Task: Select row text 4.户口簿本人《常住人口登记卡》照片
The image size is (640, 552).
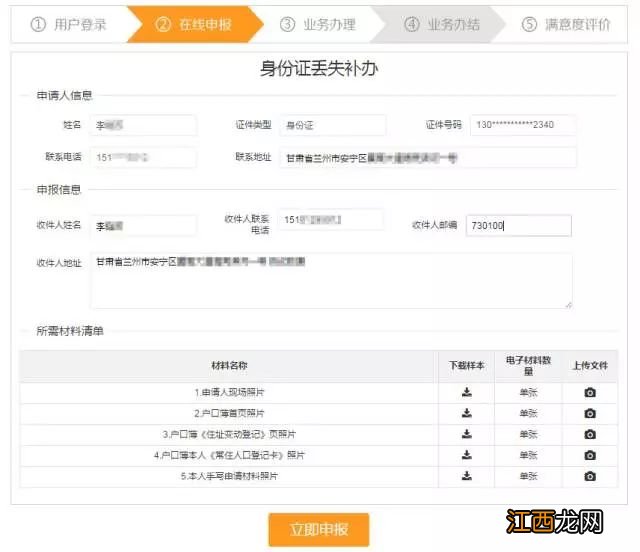Action: point(229,455)
